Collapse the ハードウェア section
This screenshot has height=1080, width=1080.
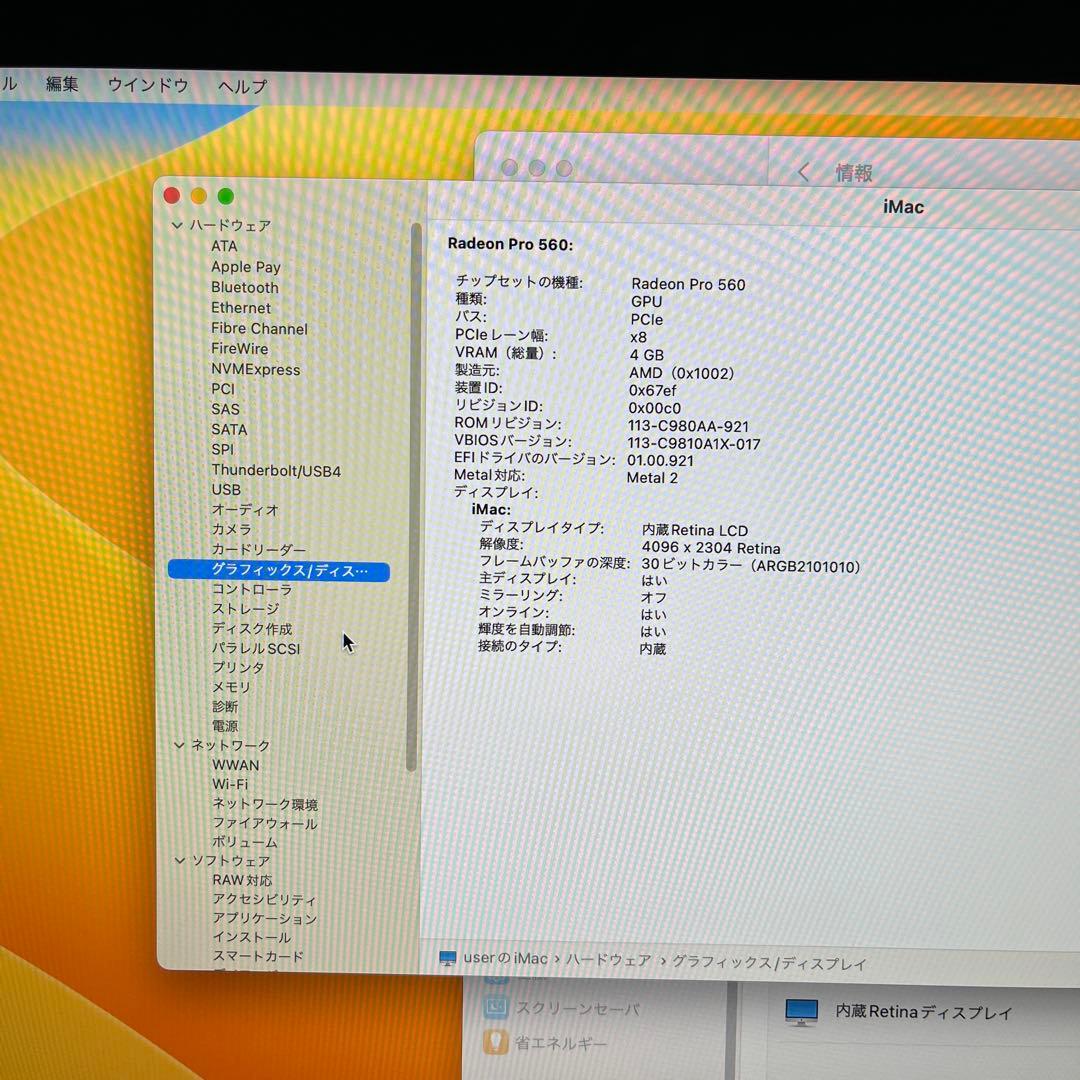point(177,225)
